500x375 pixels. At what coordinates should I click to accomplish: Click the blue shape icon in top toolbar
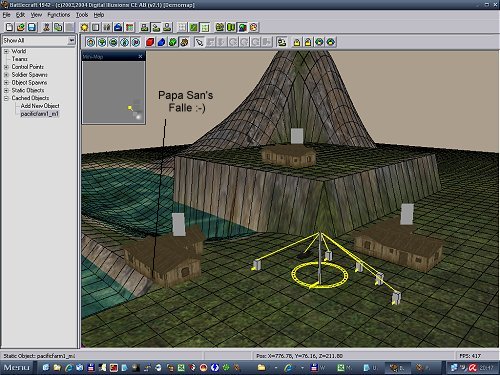(118, 27)
